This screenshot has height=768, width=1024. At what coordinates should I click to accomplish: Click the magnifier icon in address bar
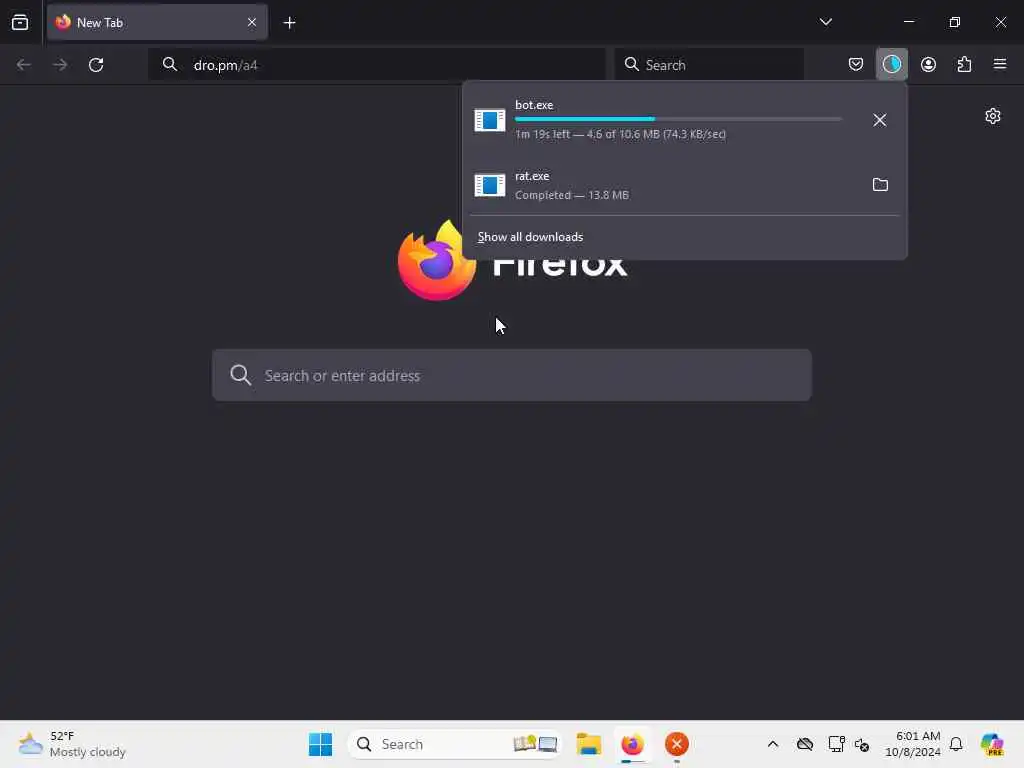coord(170,65)
